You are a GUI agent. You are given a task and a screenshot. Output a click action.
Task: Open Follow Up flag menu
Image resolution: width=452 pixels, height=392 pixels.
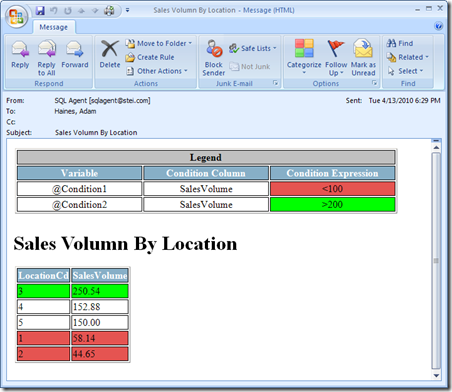336,58
